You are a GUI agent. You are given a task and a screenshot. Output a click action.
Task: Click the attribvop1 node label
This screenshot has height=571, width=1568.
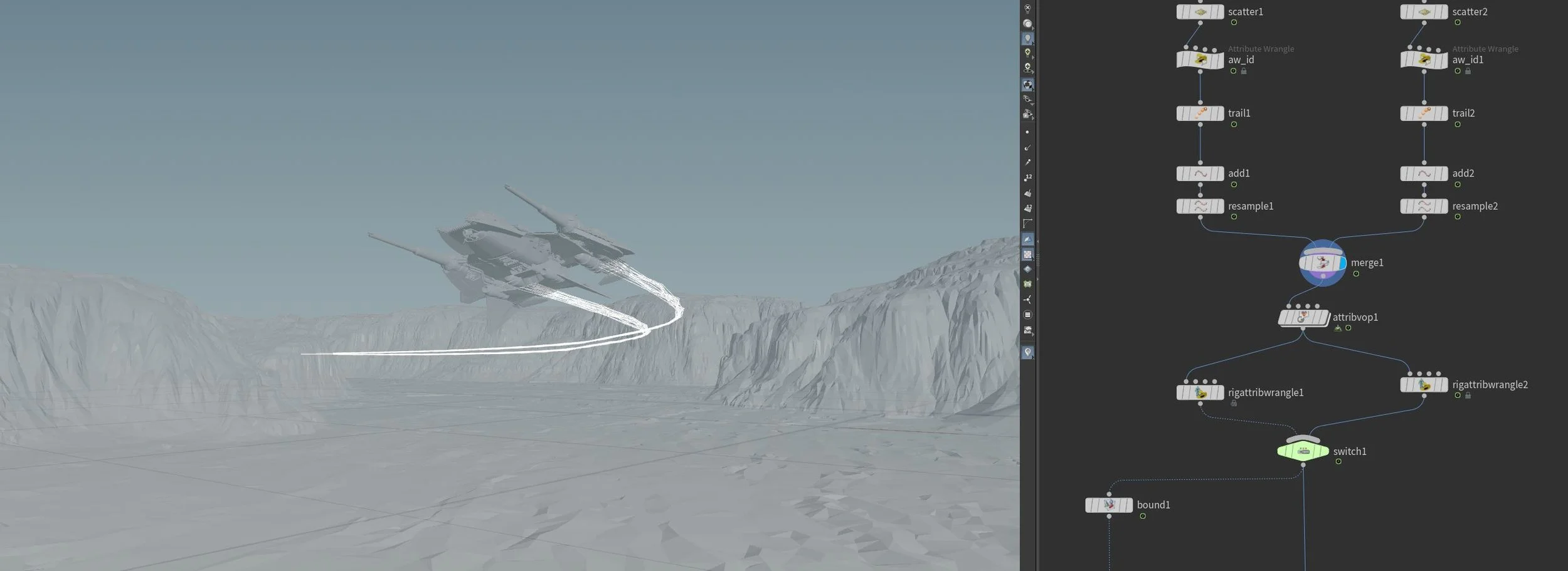click(x=1355, y=318)
